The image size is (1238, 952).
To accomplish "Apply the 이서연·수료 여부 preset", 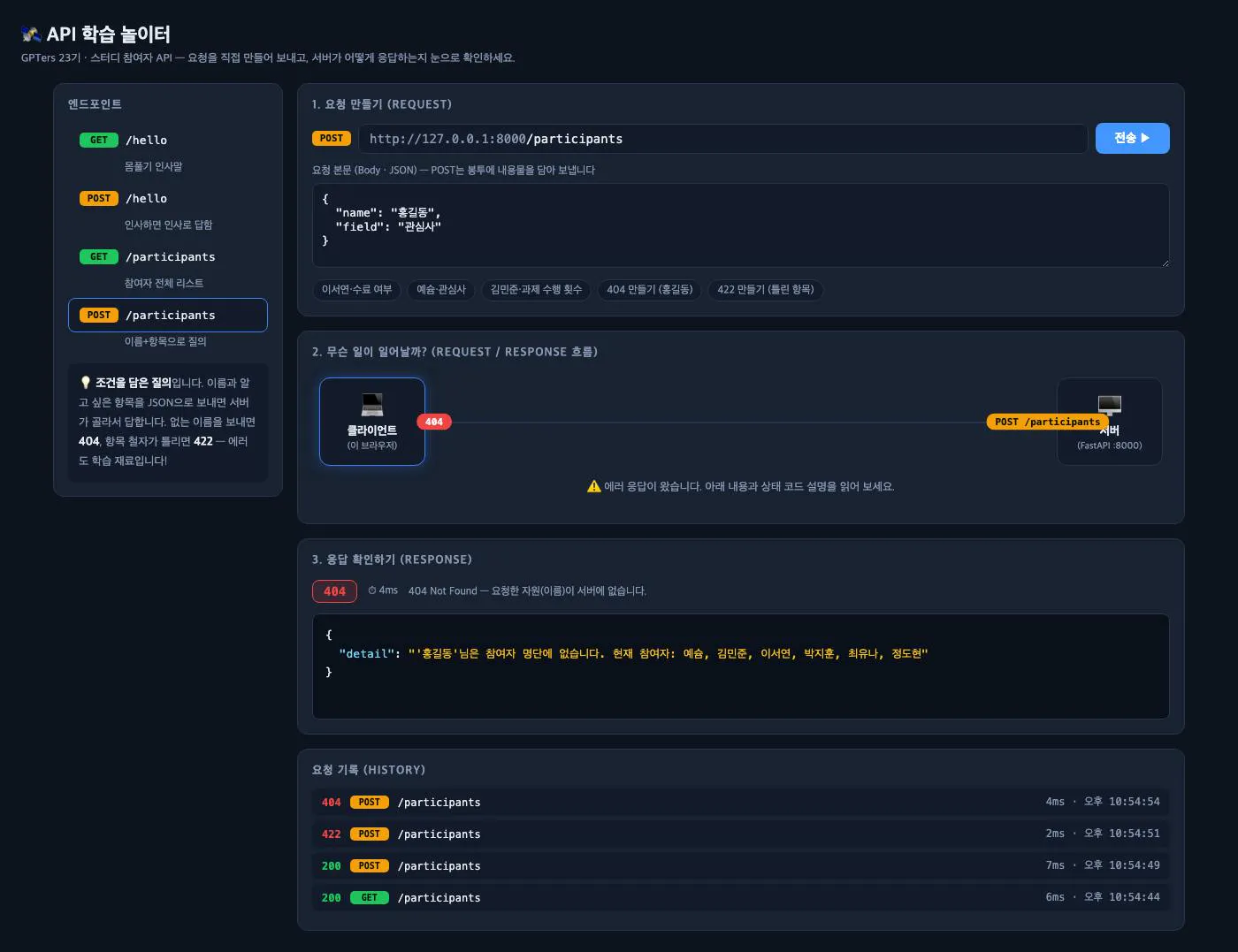I will tap(356, 290).
